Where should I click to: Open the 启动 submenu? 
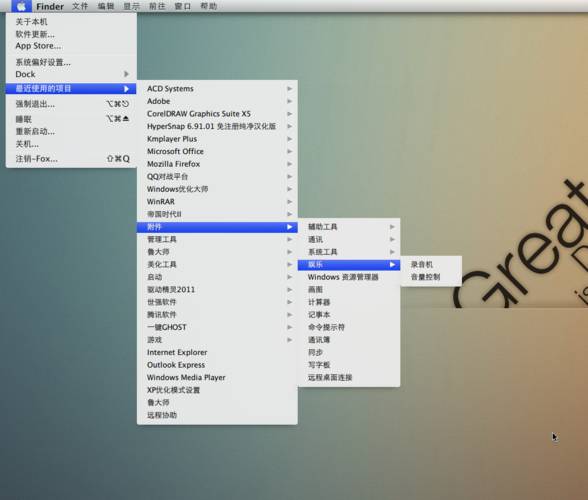(x=217, y=277)
